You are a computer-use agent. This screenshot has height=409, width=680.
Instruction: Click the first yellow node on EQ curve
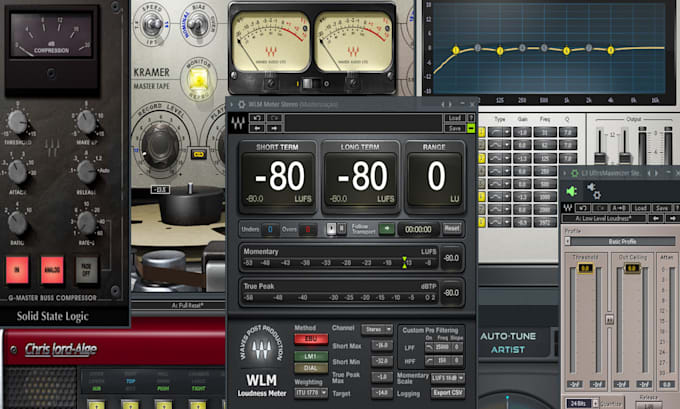[455, 50]
